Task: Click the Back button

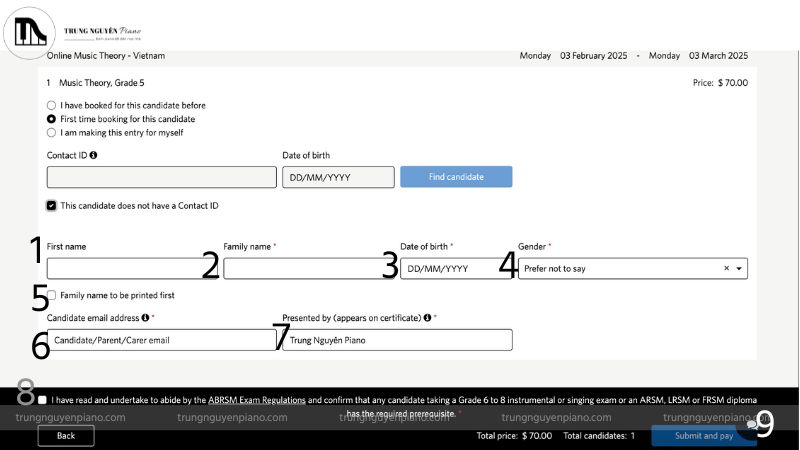Action: point(66,436)
